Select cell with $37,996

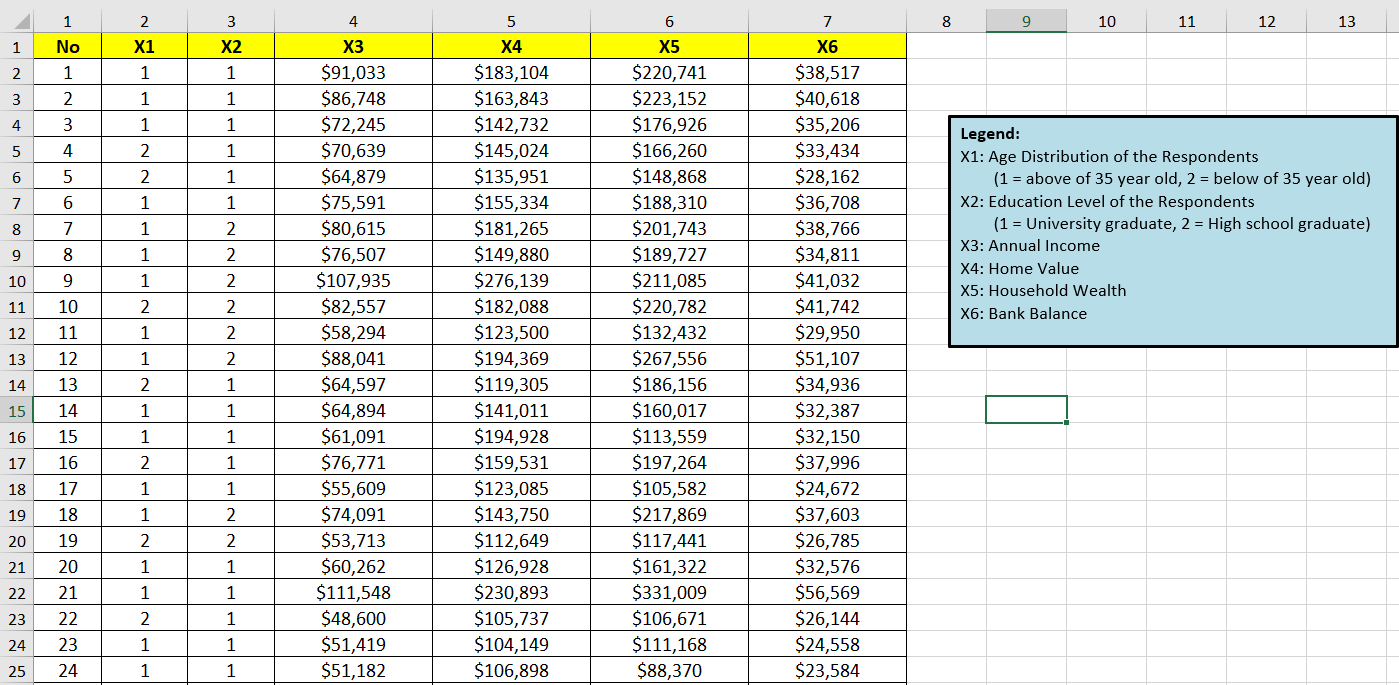coord(827,462)
